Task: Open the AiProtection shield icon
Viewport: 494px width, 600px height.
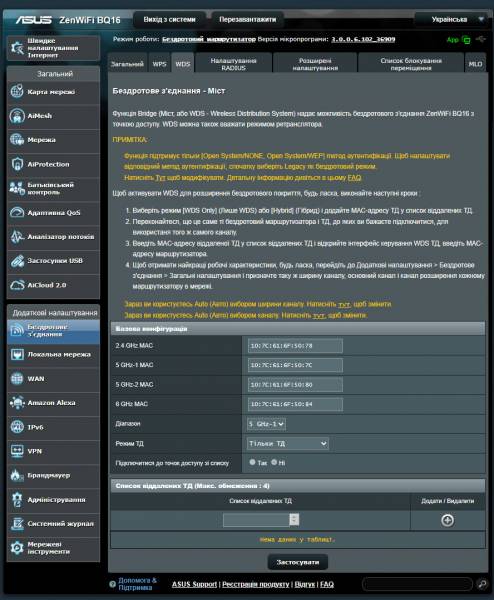Action: coord(17,164)
